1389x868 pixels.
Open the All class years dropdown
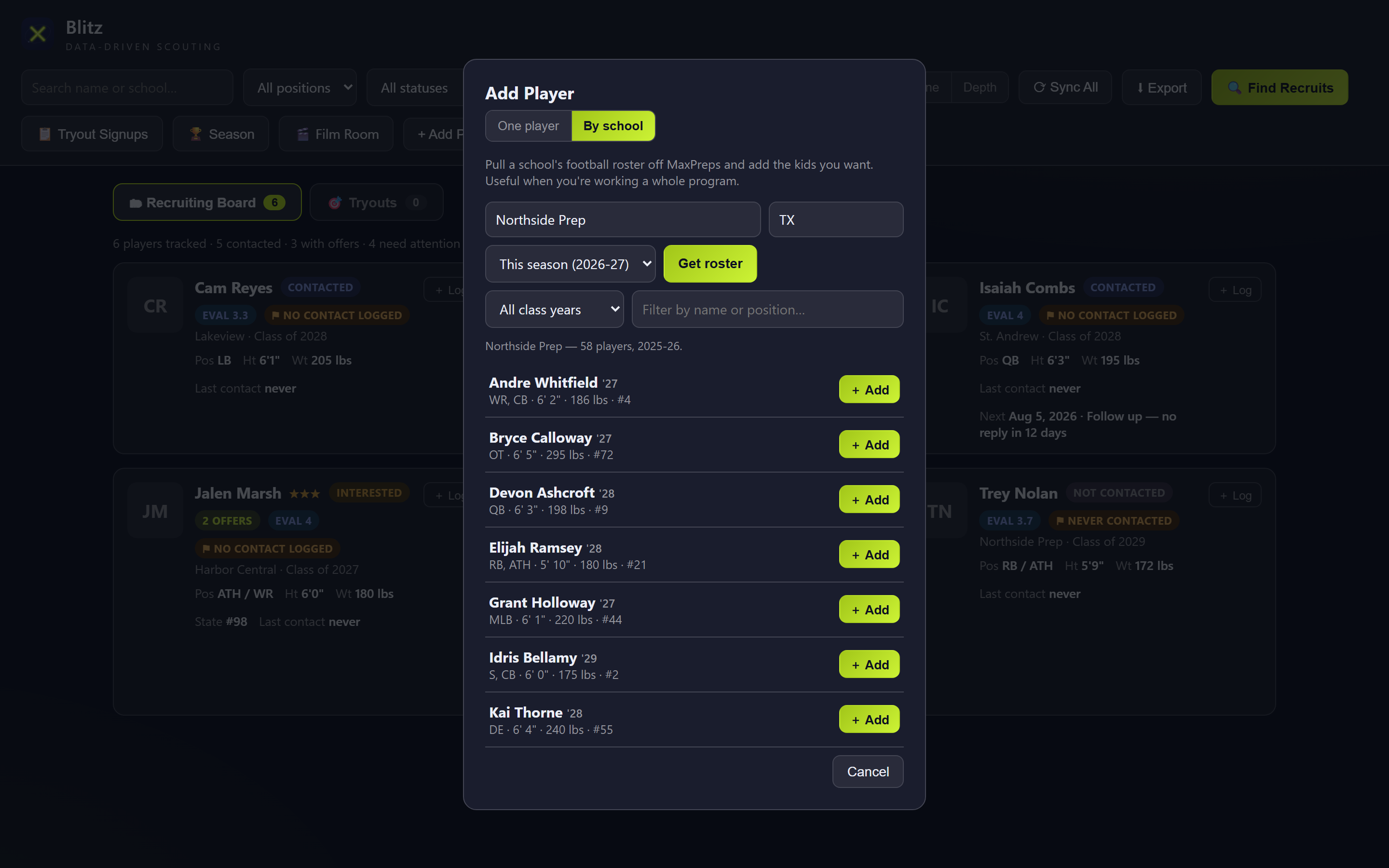pyautogui.click(x=555, y=310)
